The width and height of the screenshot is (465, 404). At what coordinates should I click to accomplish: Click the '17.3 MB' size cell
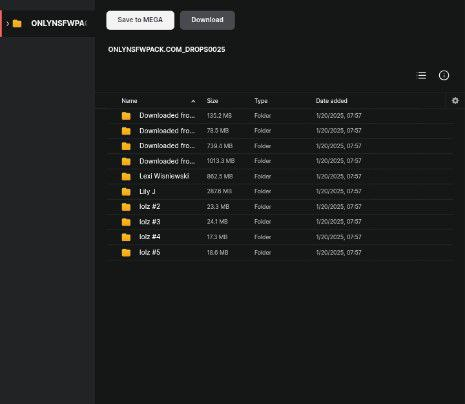(x=217, y=237)
